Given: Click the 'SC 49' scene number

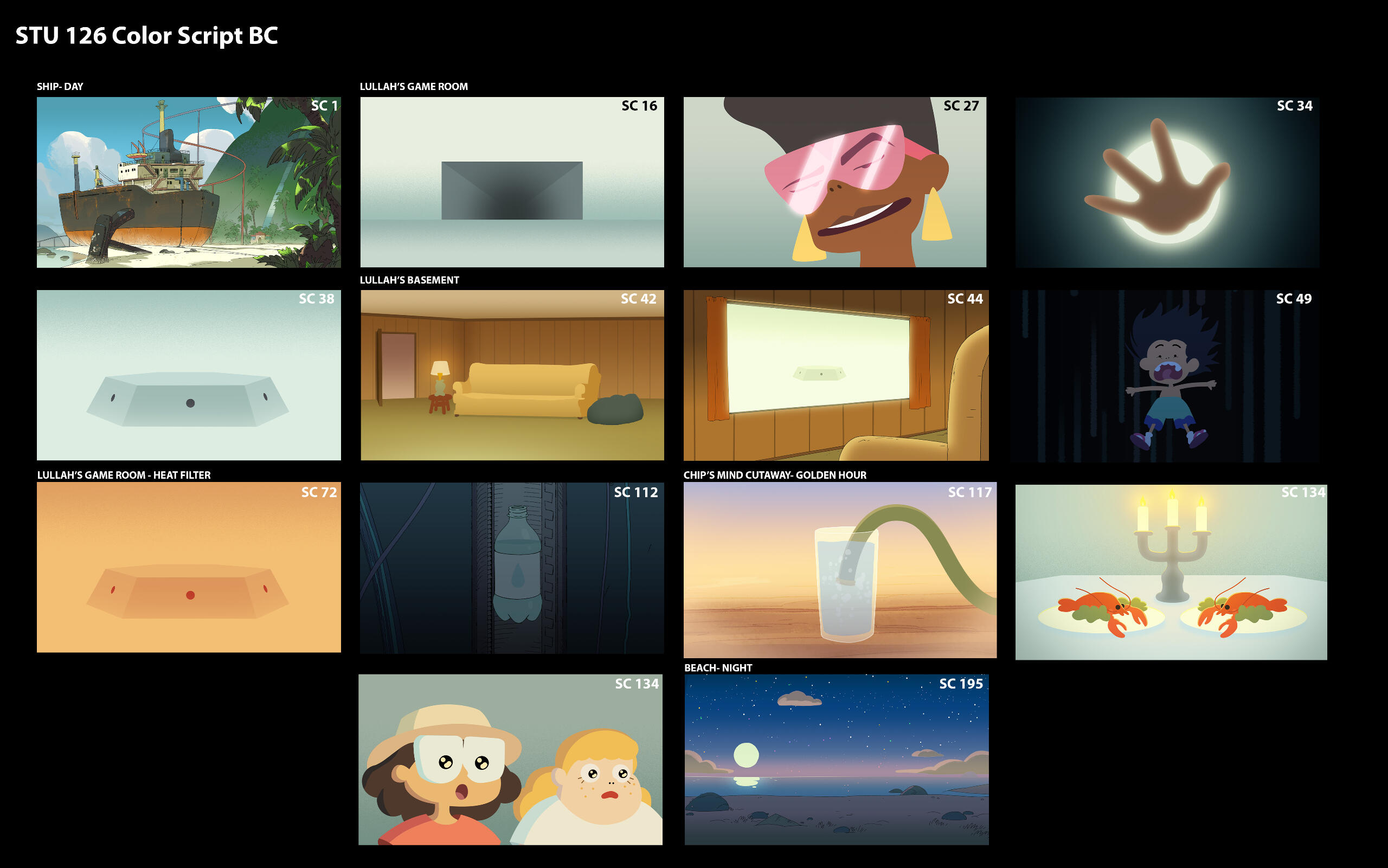Looking at the screenshot, I should (x=1294, y=299).
